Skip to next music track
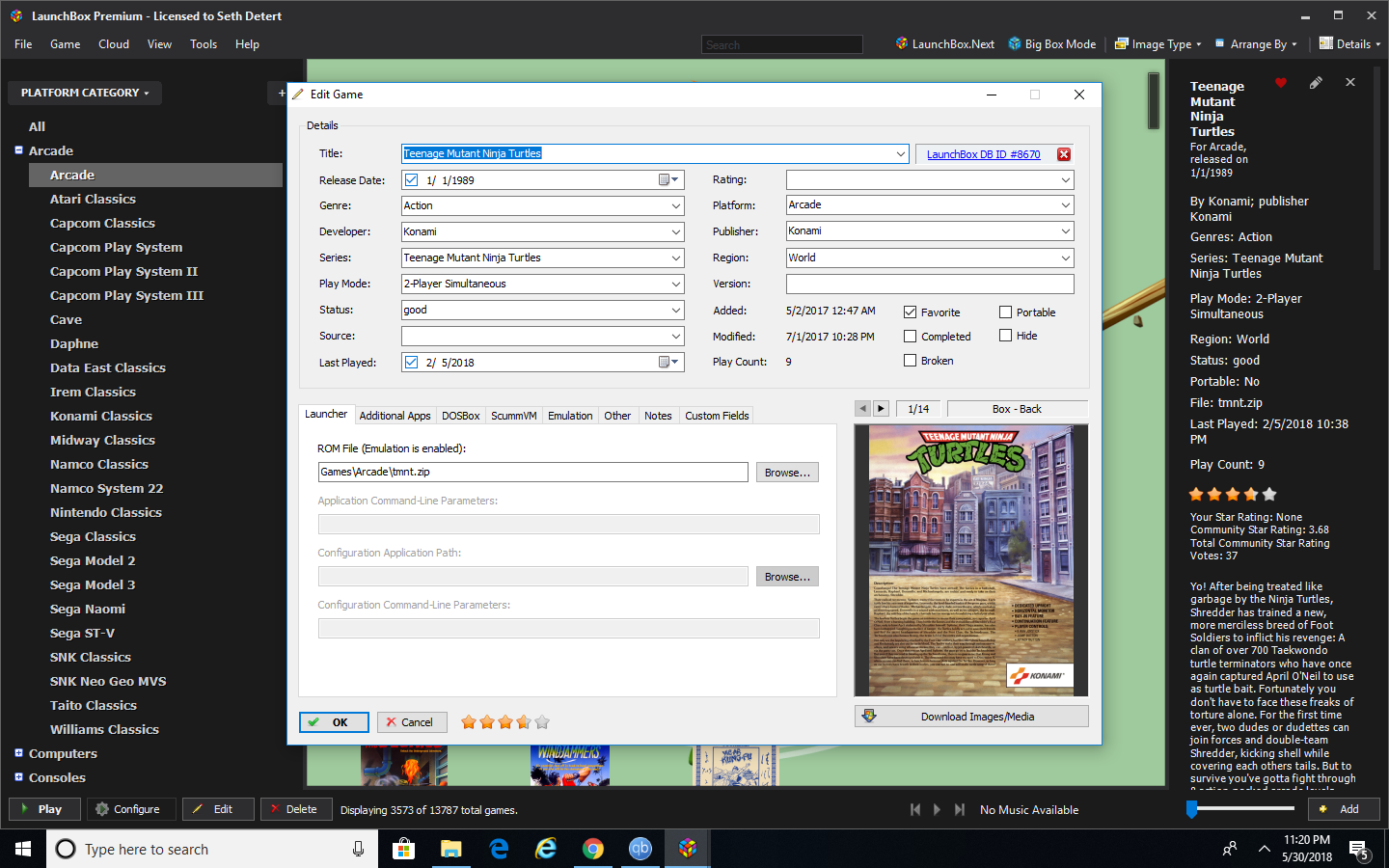 click(959, 810)
